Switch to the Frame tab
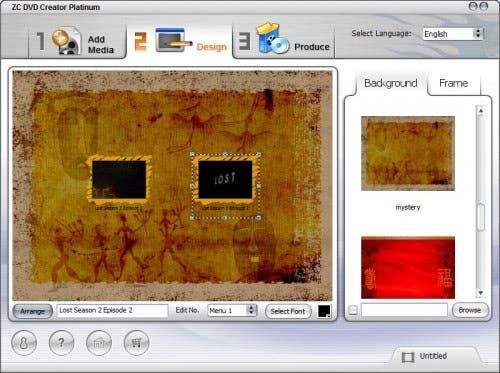This screenshot has width=500, height=373. [453, 83]
